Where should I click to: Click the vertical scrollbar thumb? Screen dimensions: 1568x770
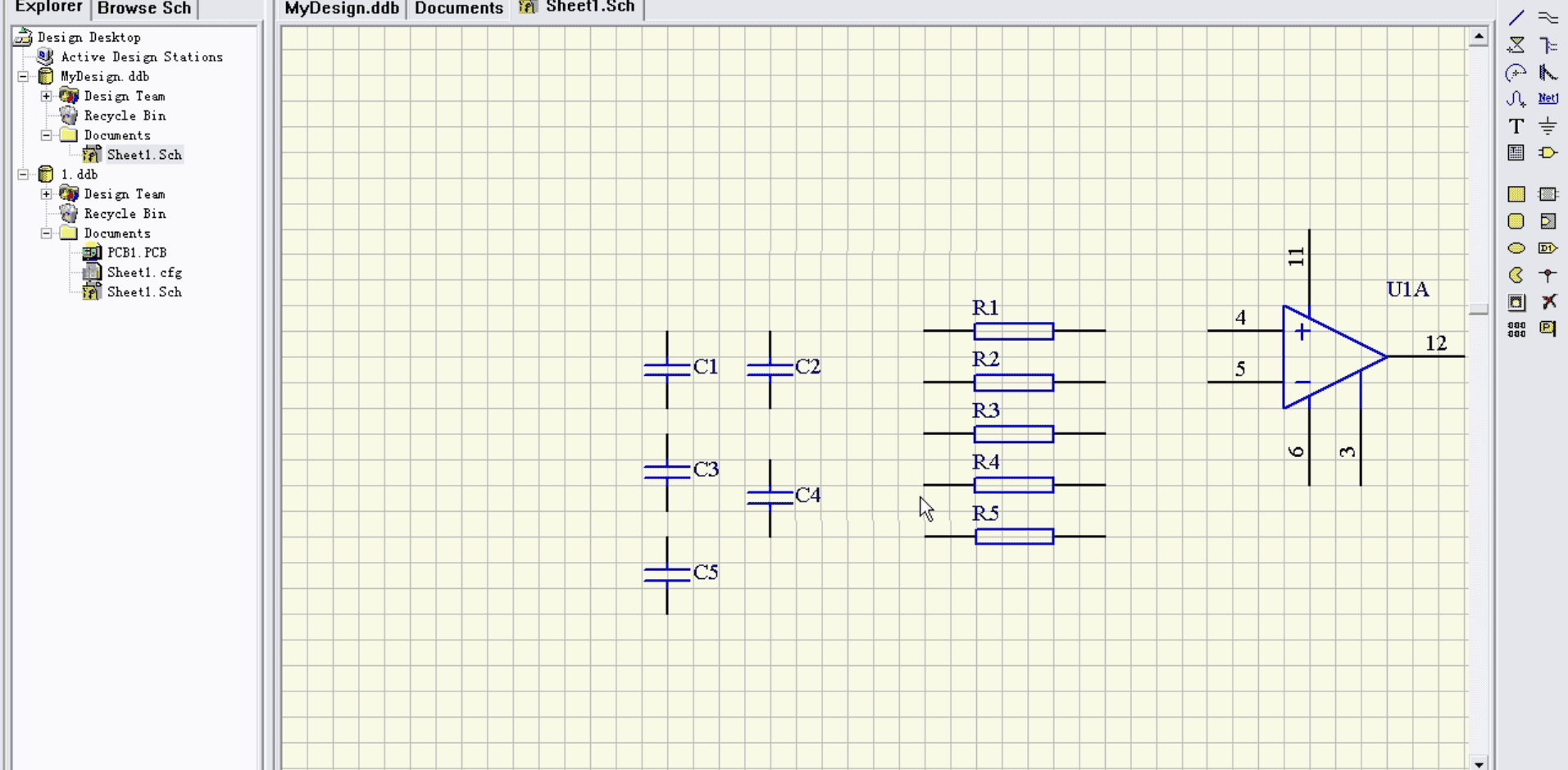(1479, 310)
